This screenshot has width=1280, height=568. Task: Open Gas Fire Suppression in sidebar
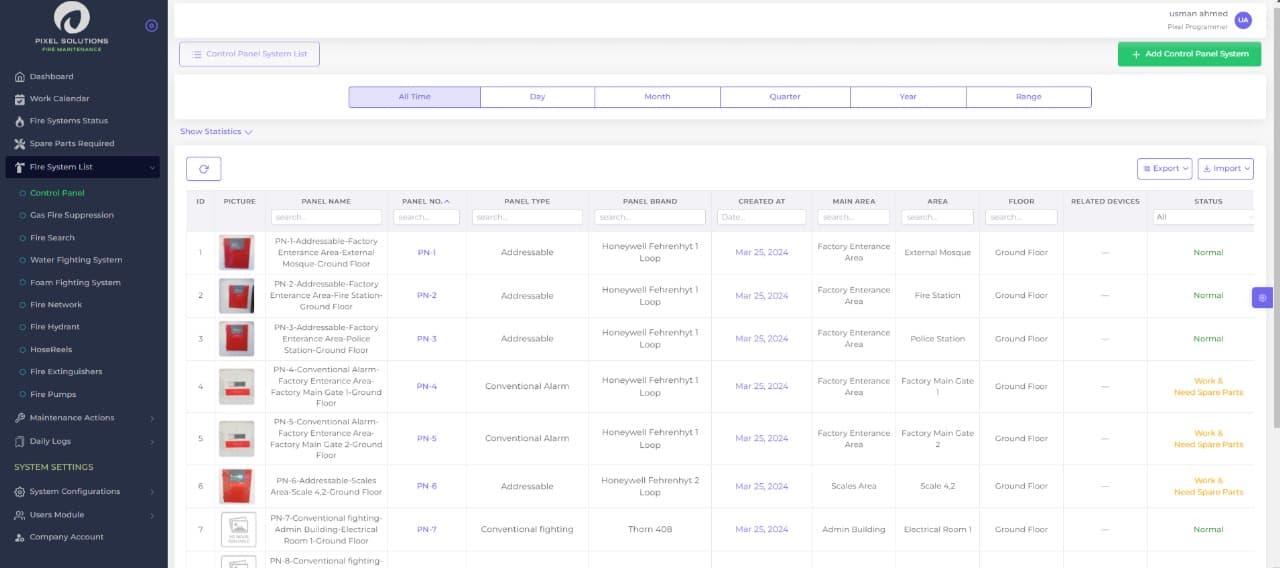click(x=71, y=215)
